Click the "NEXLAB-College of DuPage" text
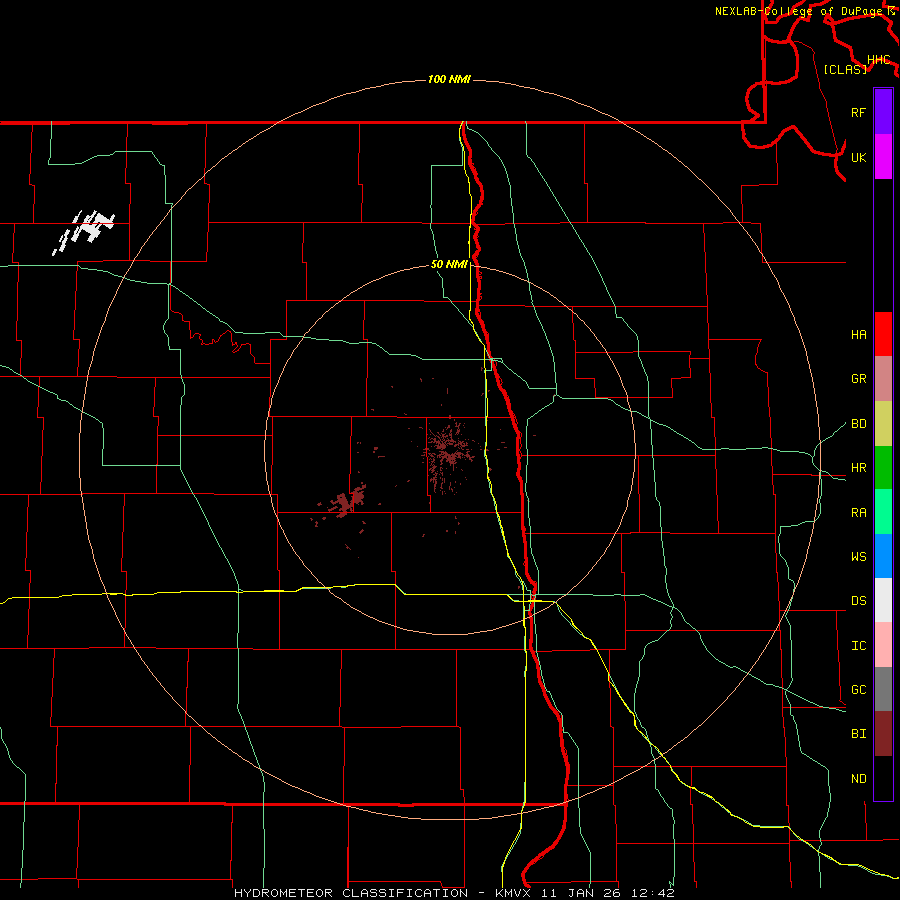The width and height of the screenshot is (900, 900). pos(800,11)
